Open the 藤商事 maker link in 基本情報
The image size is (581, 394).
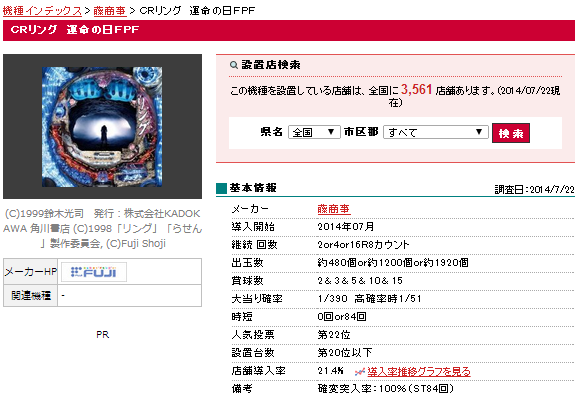click(333, 209)
